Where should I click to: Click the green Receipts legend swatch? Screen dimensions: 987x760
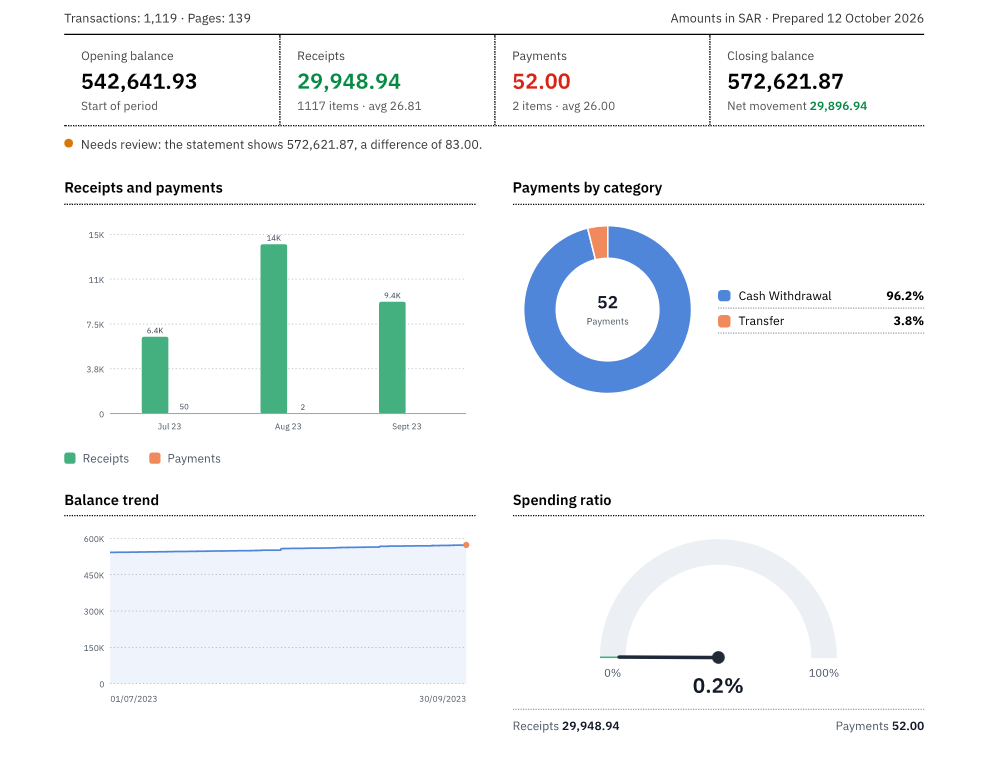70,458
